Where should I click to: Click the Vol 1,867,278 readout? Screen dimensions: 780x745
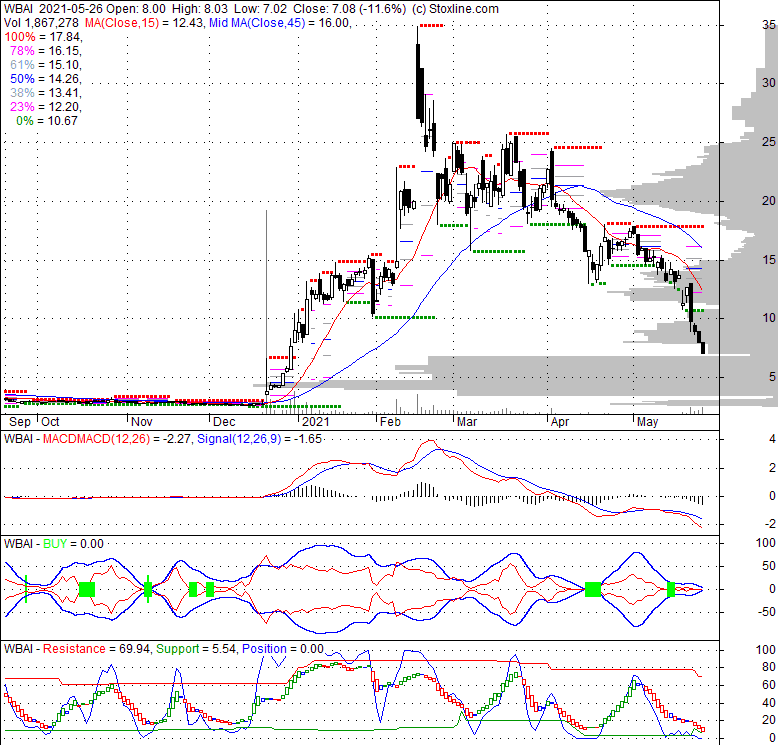coord(41,22)
